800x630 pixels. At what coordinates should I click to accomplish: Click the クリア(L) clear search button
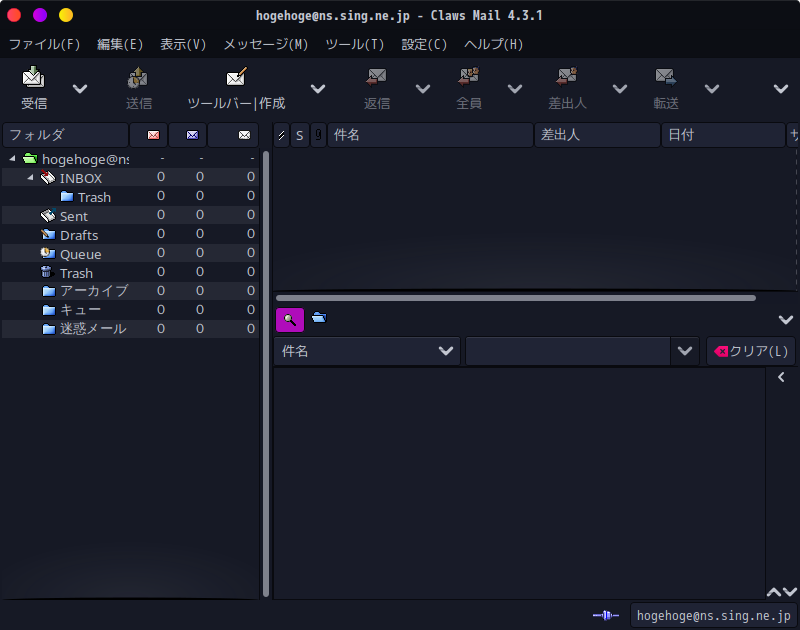pos(751,351)
